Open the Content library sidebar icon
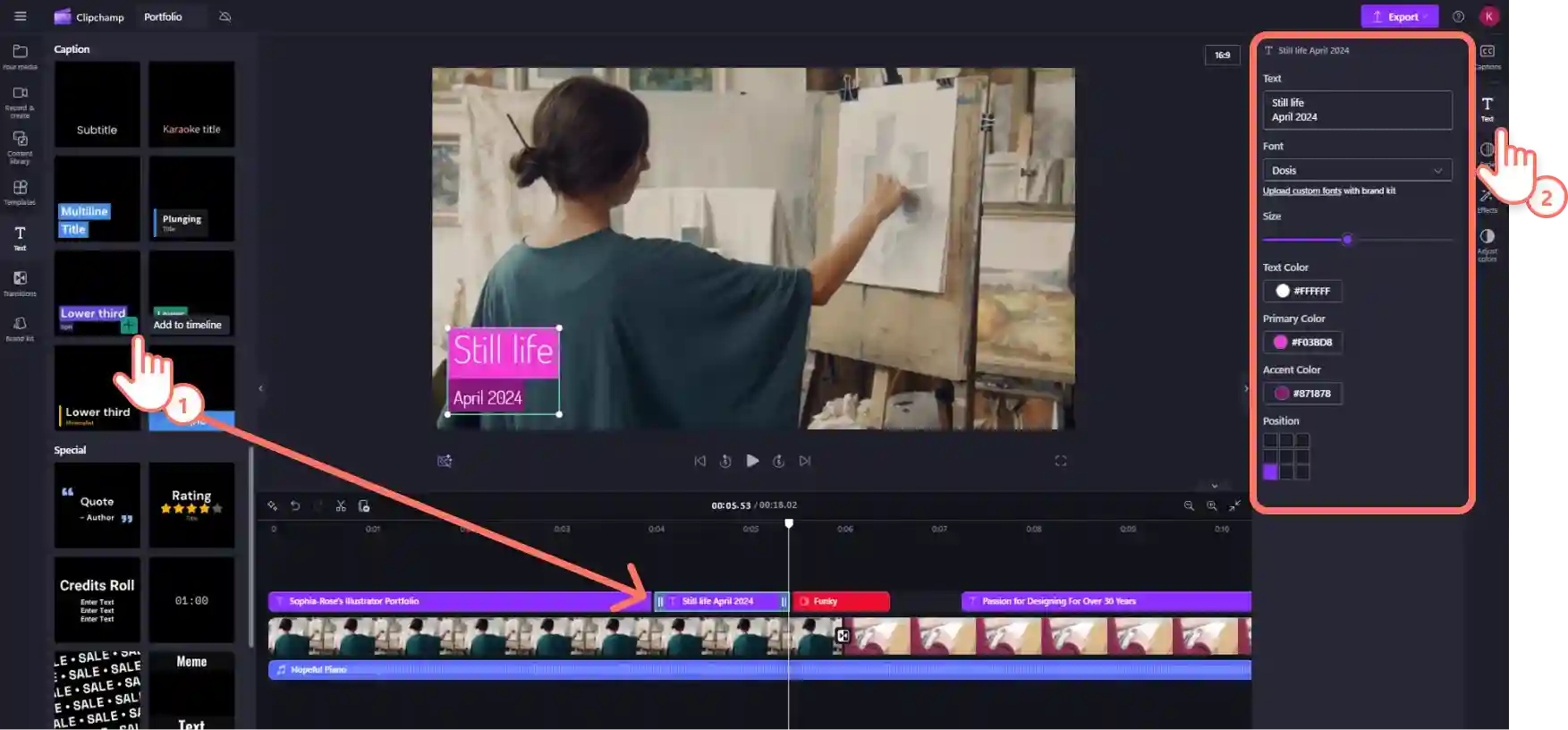The image size is (1568, 730). 20,145
